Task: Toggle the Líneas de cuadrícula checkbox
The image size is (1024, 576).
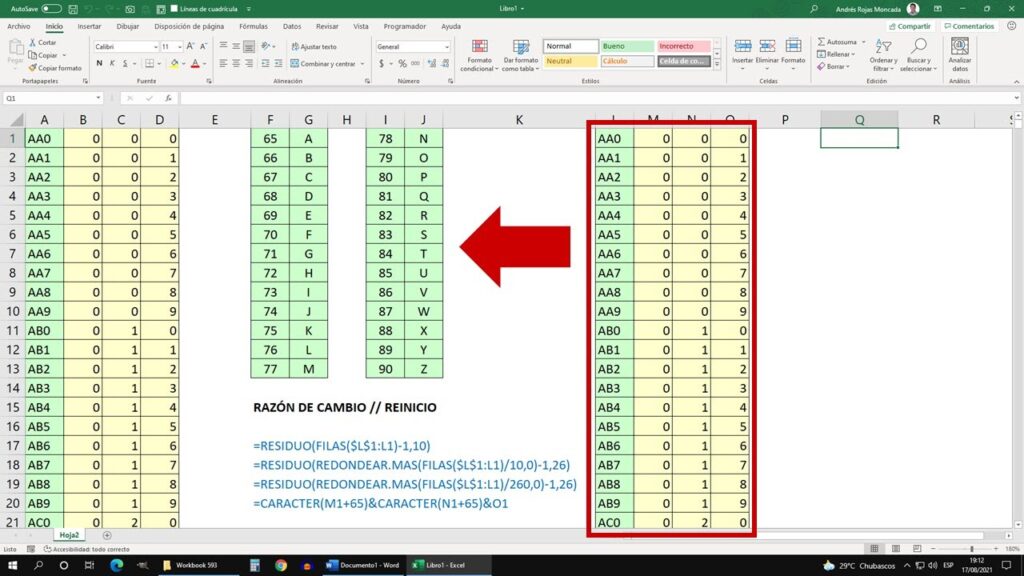Action: tap(174, 9)
